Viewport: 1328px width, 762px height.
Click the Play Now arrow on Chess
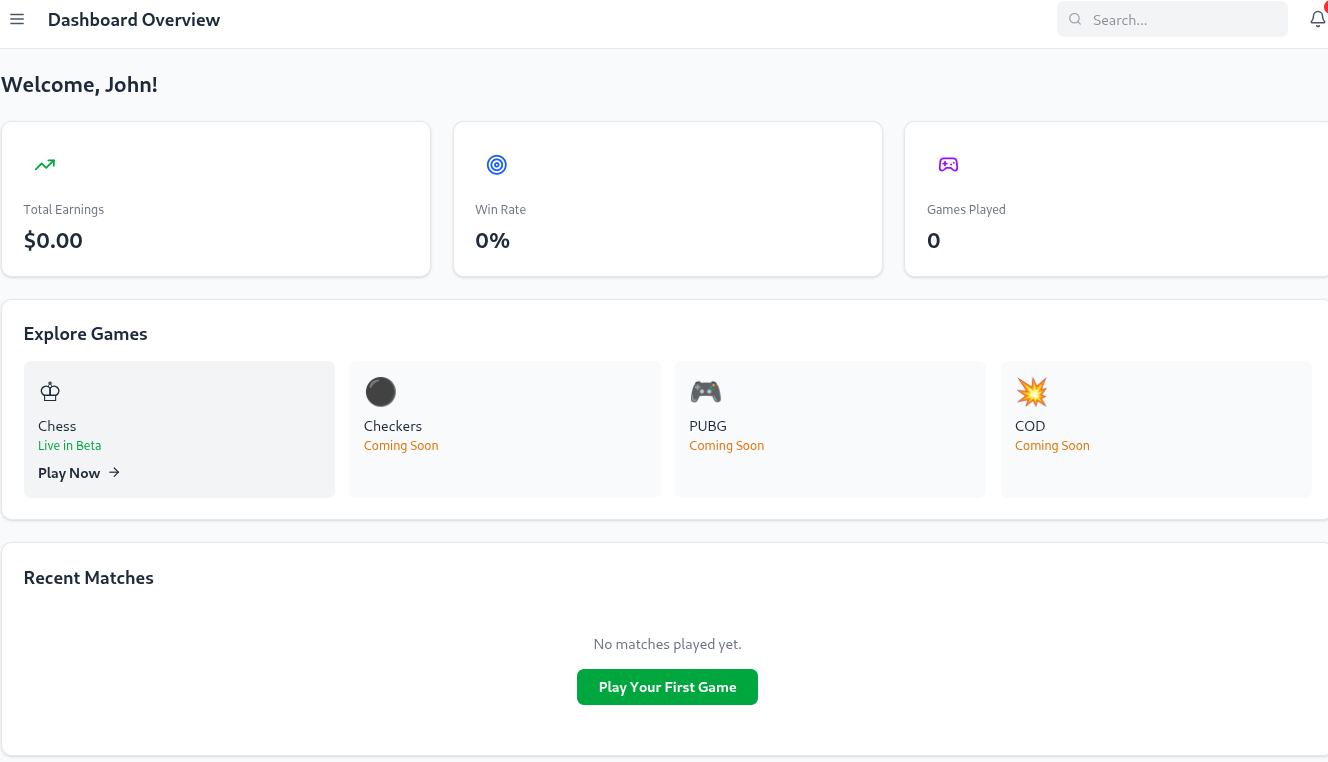point(115,473)
